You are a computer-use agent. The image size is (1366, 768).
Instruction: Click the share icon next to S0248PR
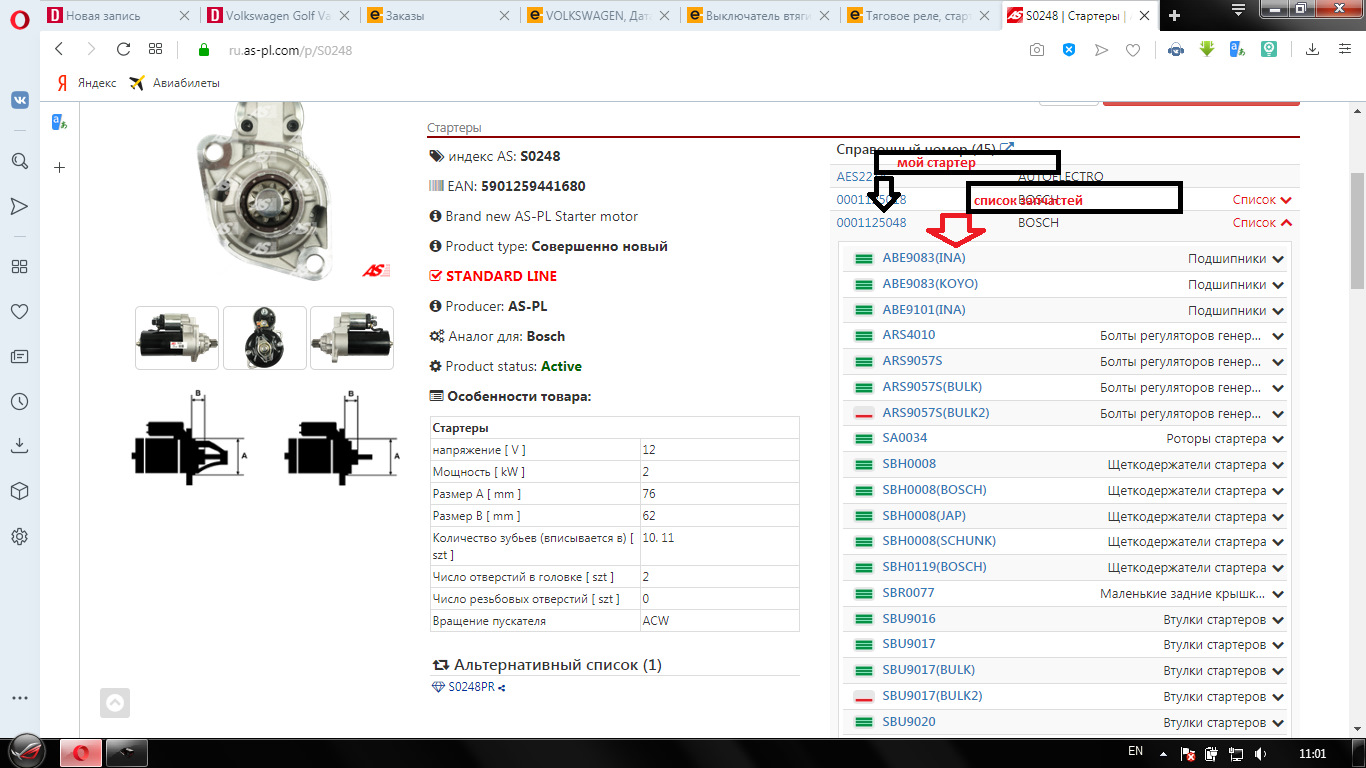click(x=501, y=687)
